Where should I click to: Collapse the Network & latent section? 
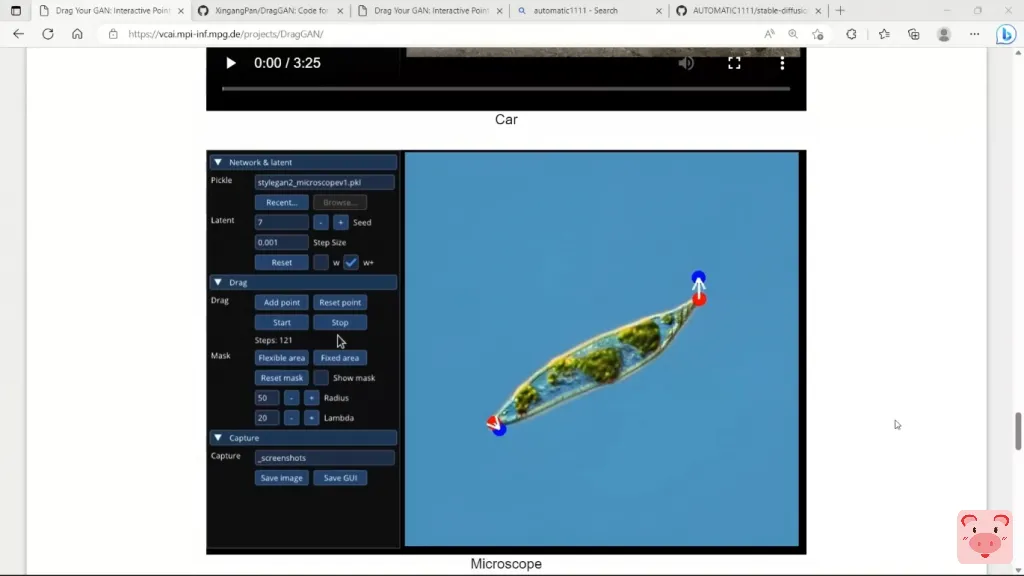(218, 162)
